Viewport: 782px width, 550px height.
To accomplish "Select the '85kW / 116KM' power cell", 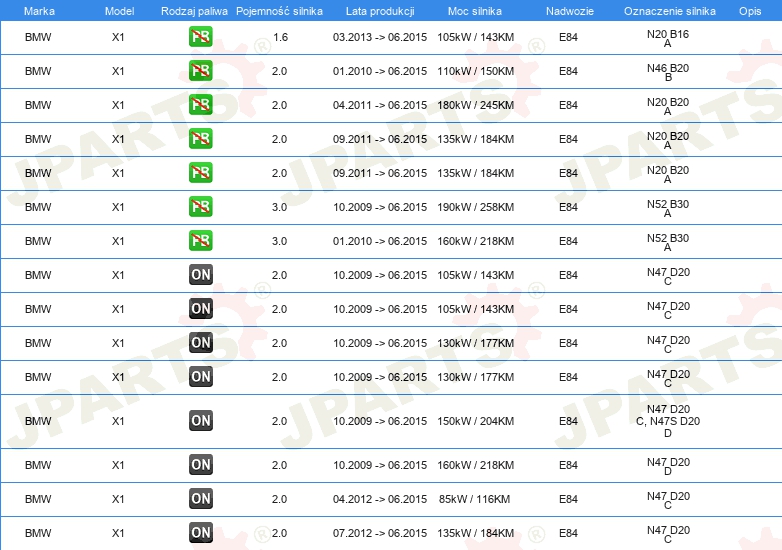I will pos(474,499).
